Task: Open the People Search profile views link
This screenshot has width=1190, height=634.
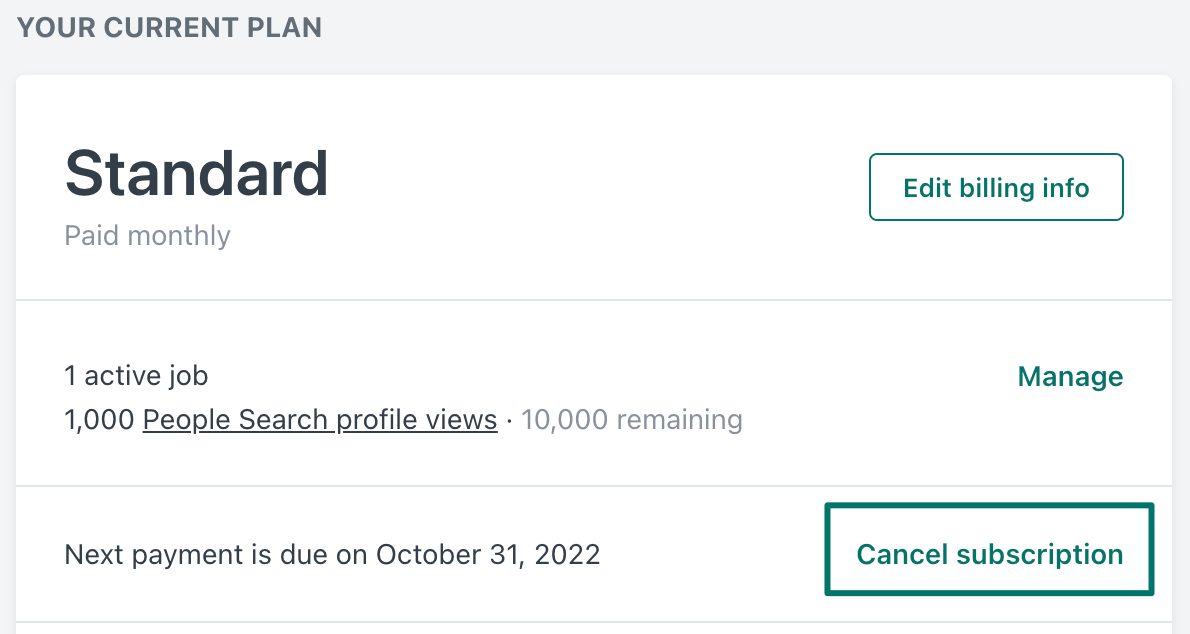Action: (x=319, y=419)
